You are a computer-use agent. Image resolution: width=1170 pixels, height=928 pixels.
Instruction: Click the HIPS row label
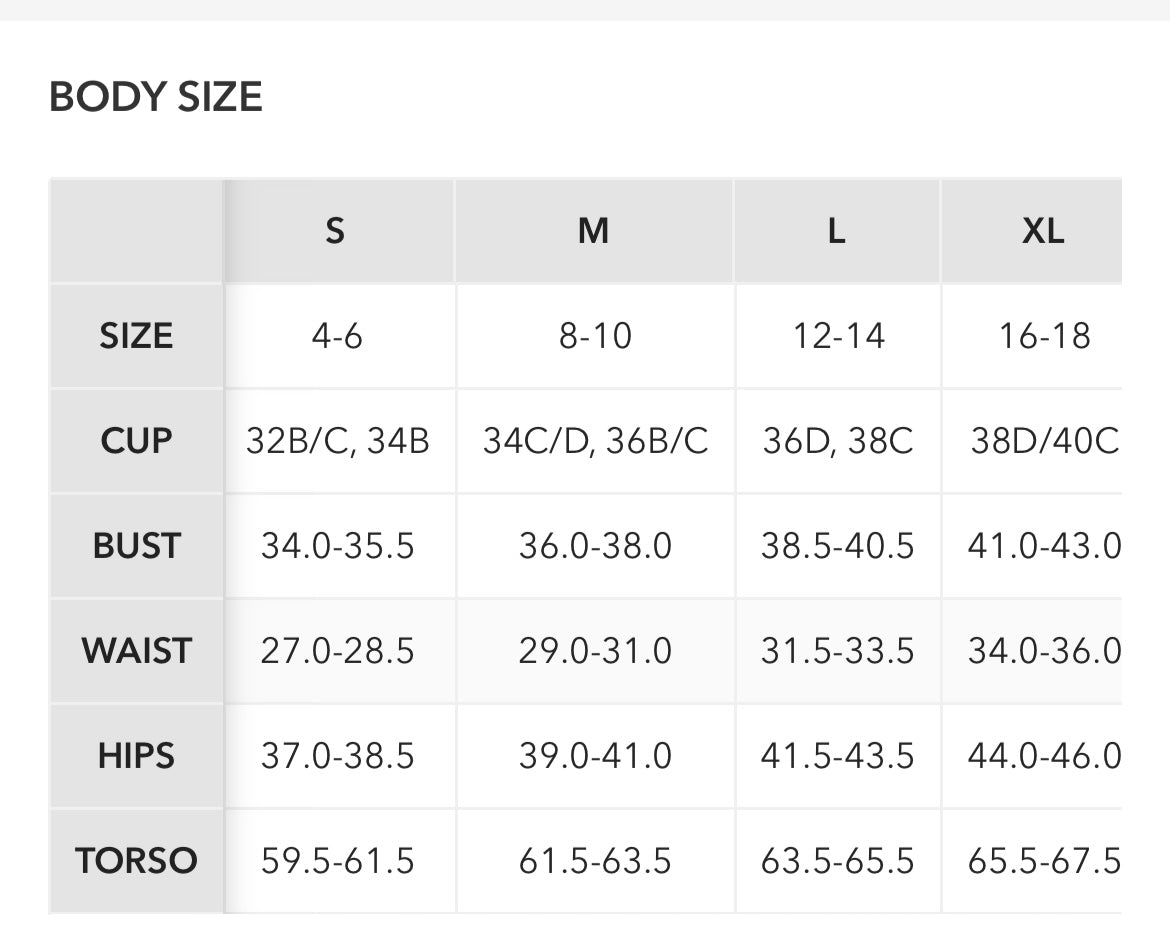pos(136,756)
